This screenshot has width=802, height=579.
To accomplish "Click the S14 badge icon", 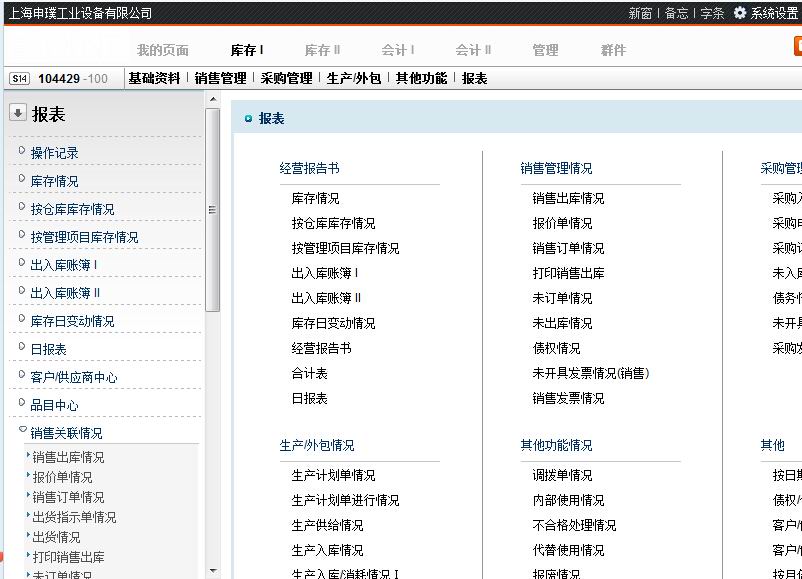I will tap(19, 79).
